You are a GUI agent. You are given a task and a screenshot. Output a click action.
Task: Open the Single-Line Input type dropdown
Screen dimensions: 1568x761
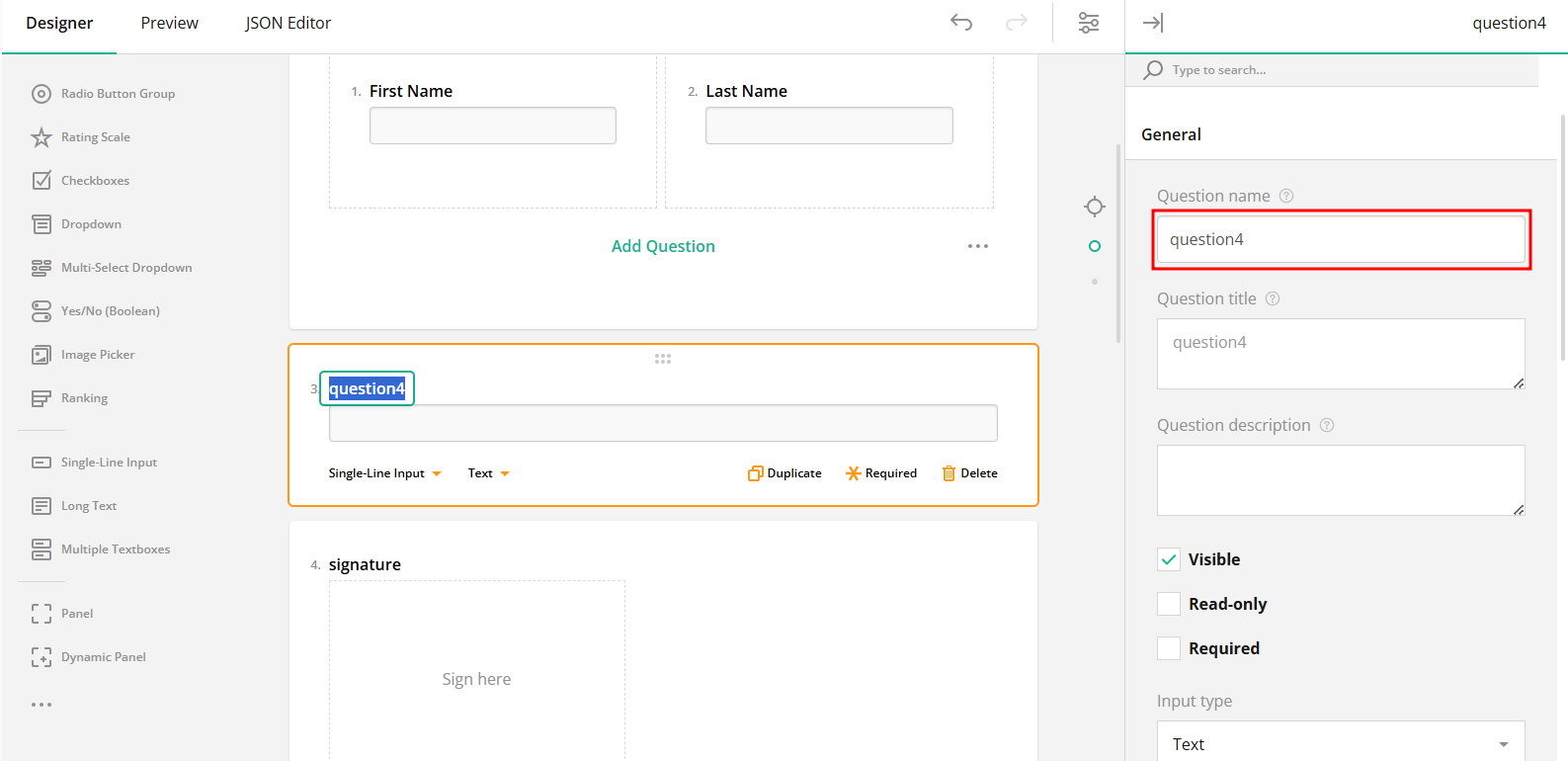[384, 473]
